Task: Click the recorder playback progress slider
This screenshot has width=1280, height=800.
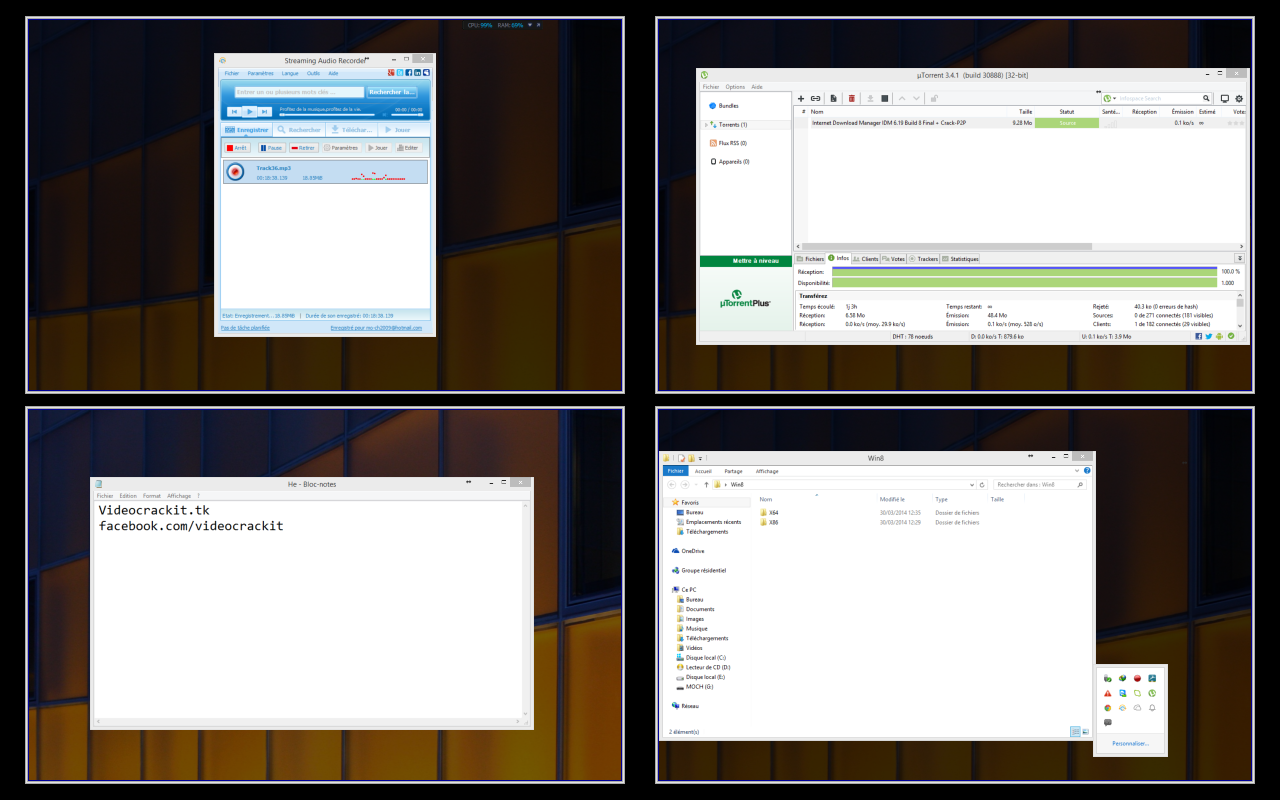Action: [327, 115]
